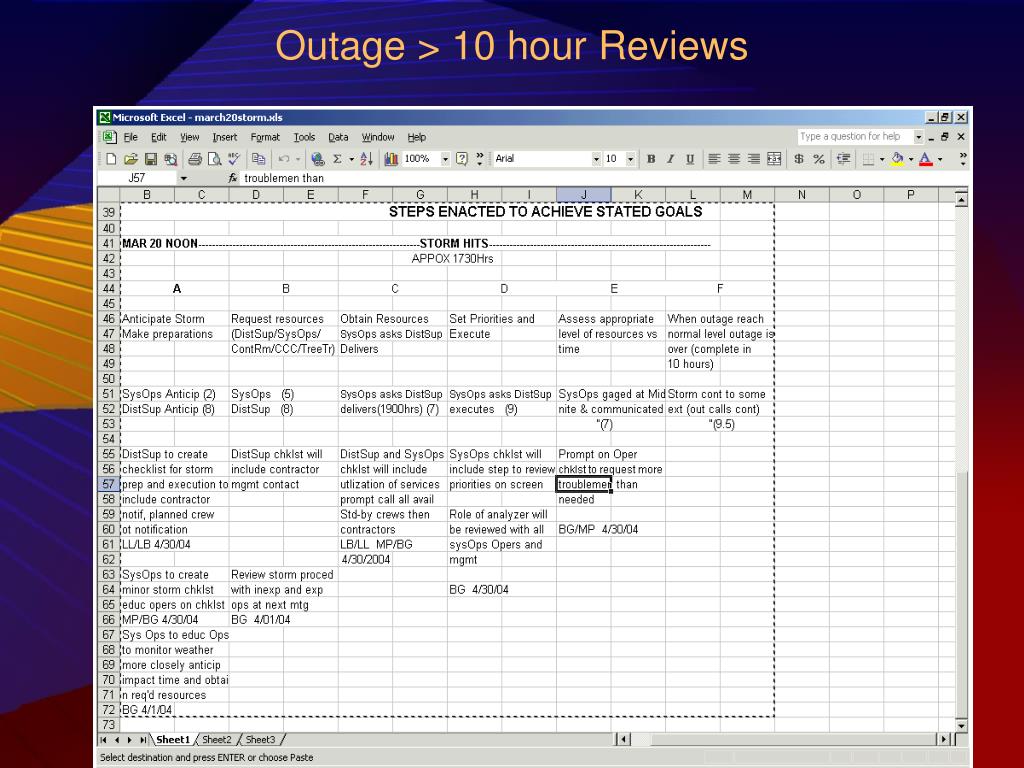Apply Percent style icon
This screenshot has height=768, width=1024.
pos(819,159)
